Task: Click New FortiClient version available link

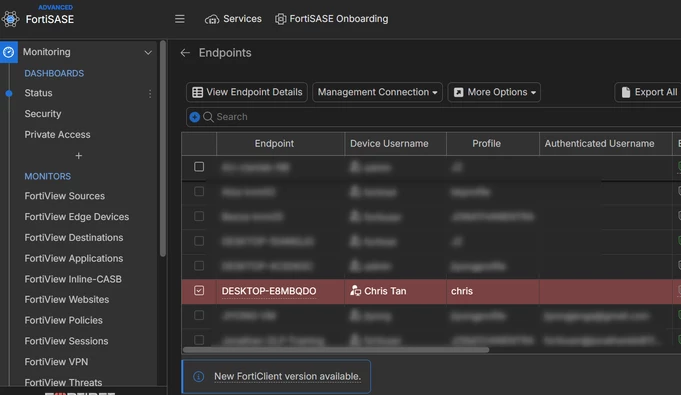Action: [288, 376]
